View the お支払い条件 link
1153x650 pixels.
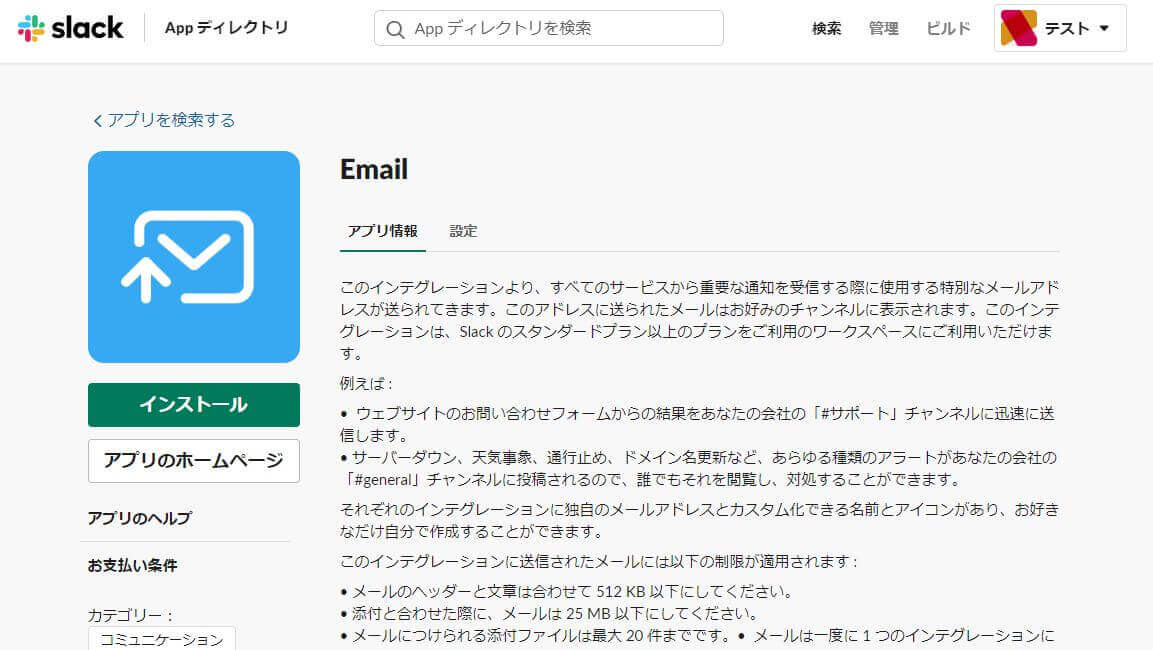(133, 565)
